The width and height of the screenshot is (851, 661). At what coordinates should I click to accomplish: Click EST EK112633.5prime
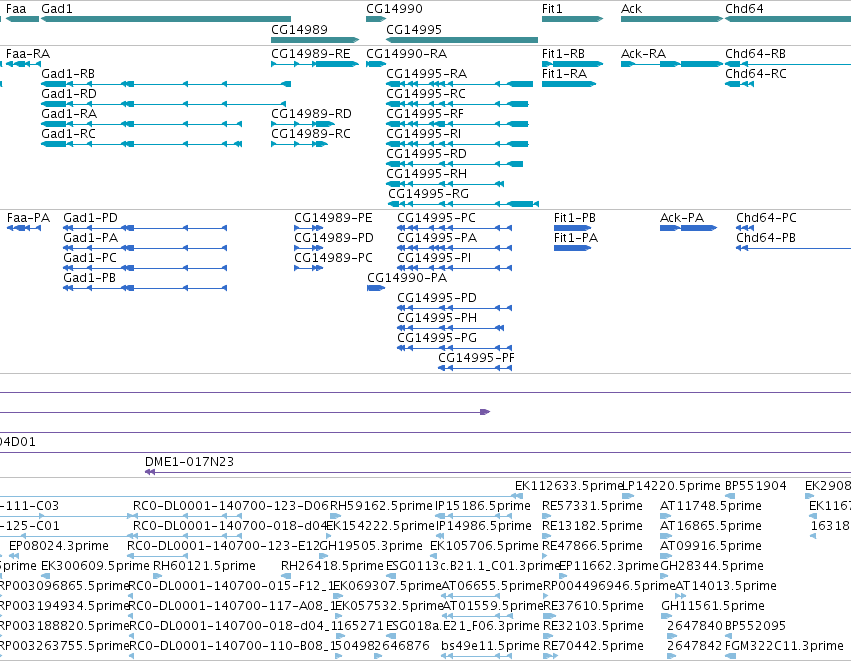568,486
